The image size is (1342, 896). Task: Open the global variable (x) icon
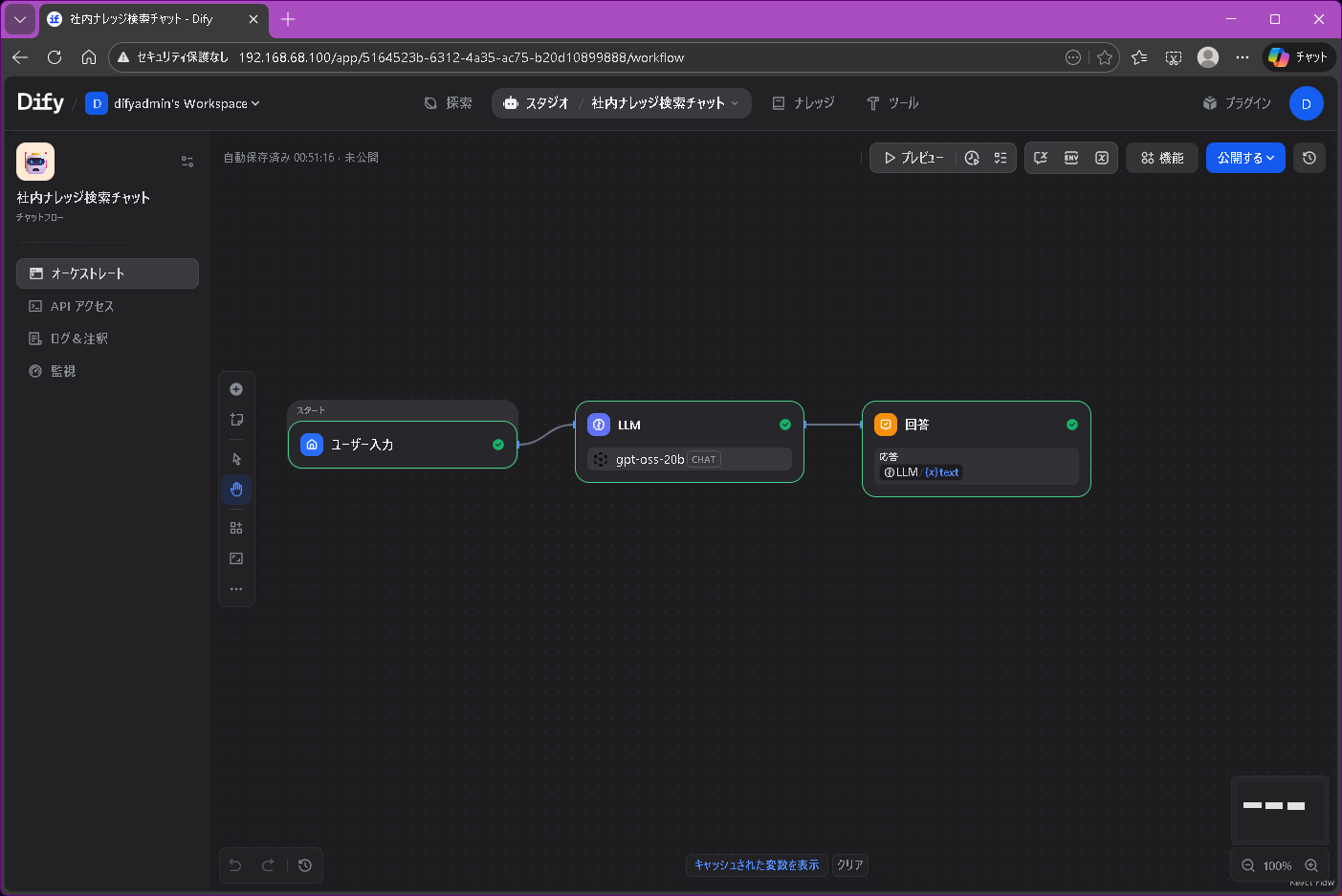(1102, 158)
